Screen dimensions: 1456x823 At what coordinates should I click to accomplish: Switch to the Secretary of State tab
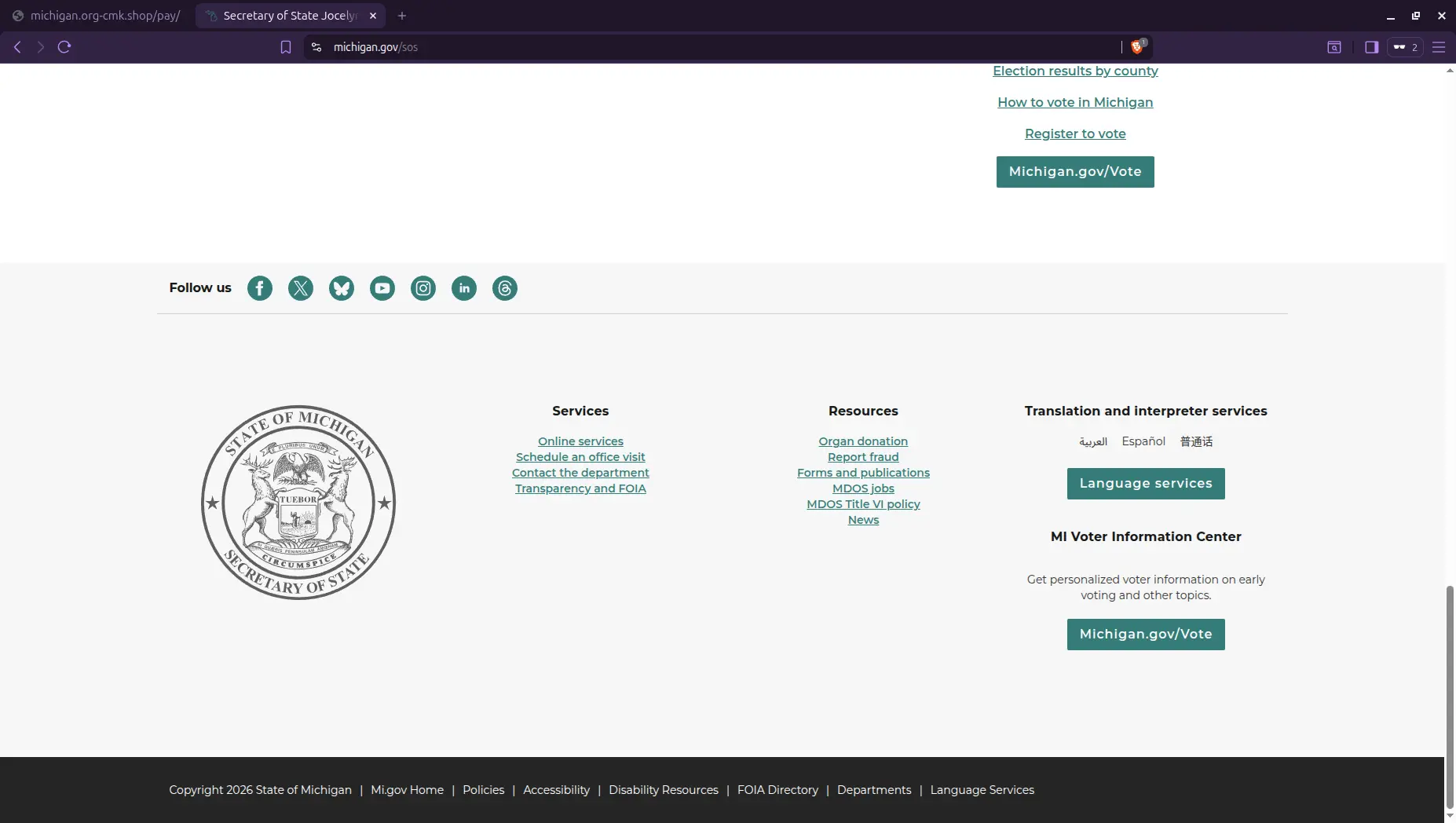click(x=289, y=15)
